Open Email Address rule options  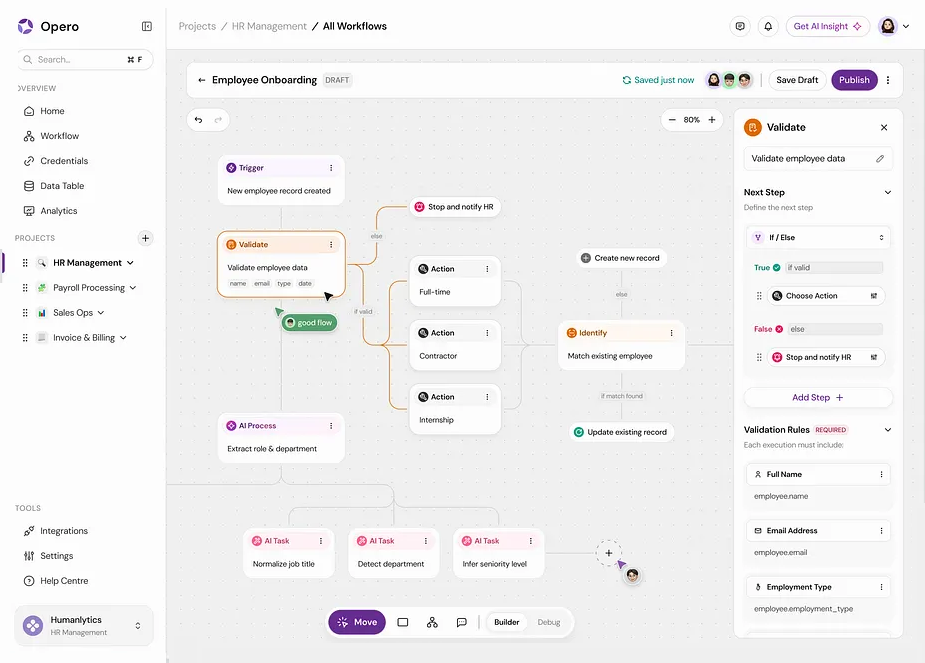(x=881, y=531)
